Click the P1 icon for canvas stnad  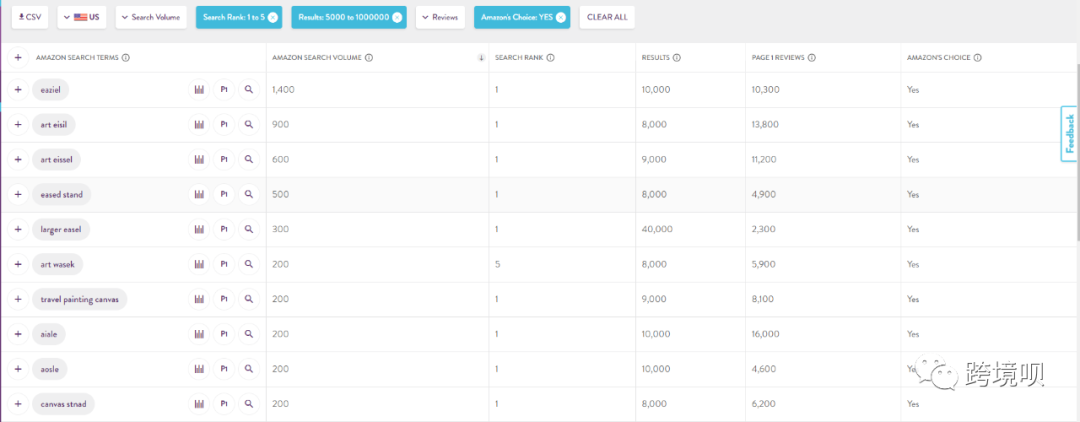tap(224, 404)
